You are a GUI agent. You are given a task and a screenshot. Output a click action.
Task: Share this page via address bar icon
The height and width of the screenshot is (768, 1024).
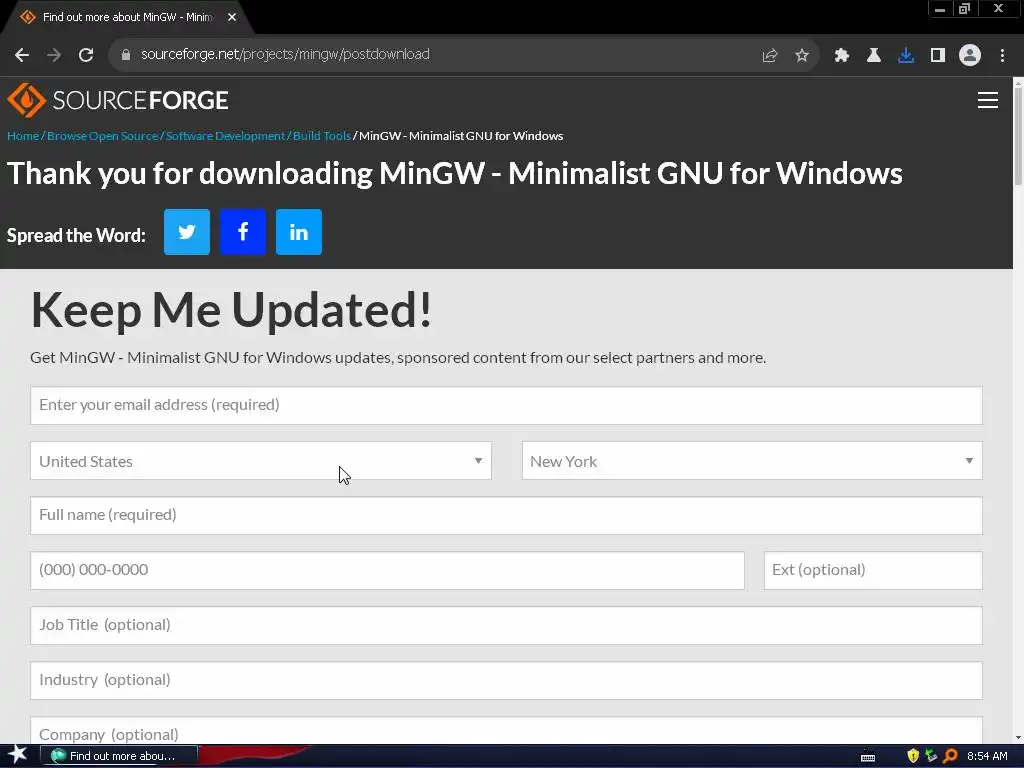(770, 55)
